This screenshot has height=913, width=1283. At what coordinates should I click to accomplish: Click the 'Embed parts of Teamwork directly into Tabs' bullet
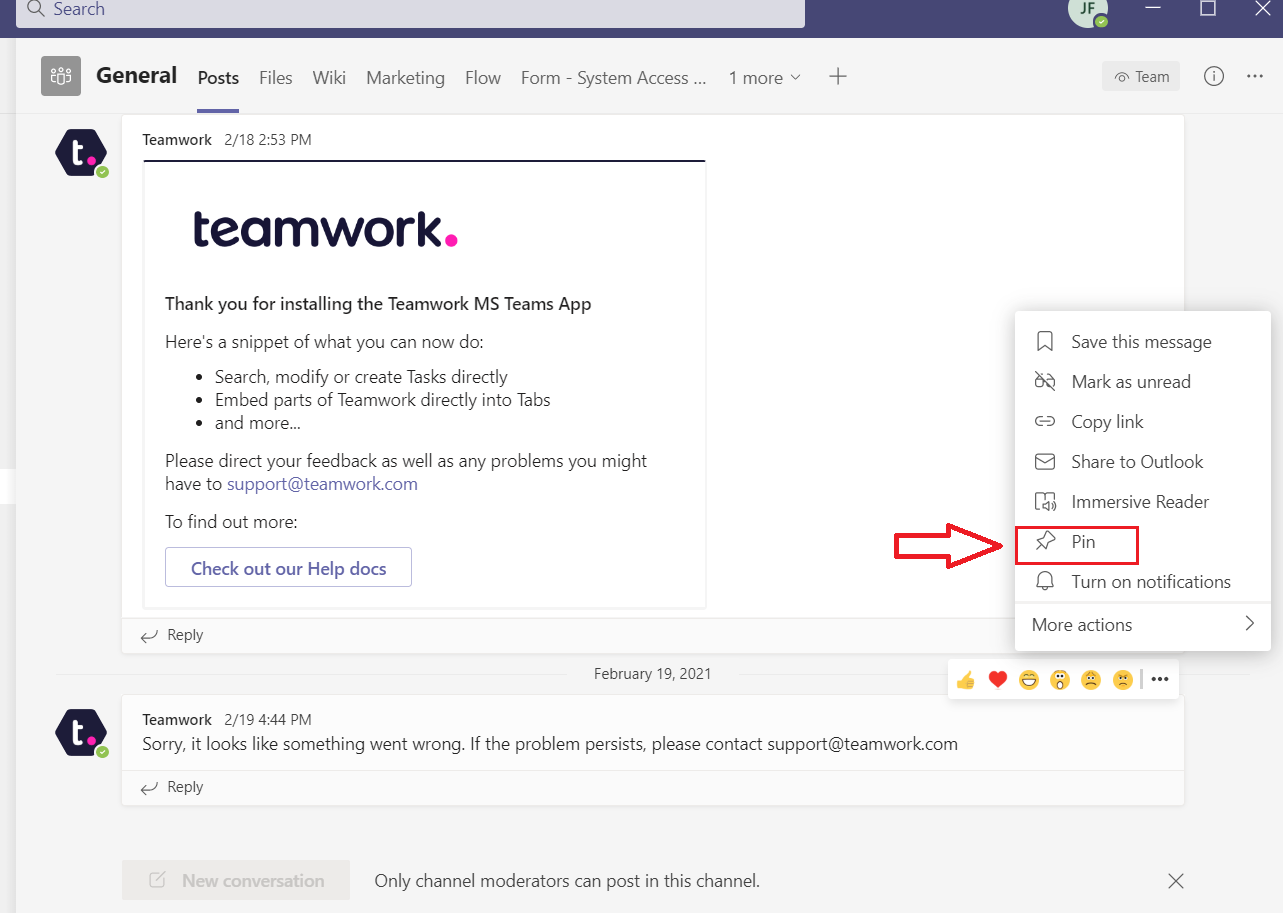click(x=383, y=400)
